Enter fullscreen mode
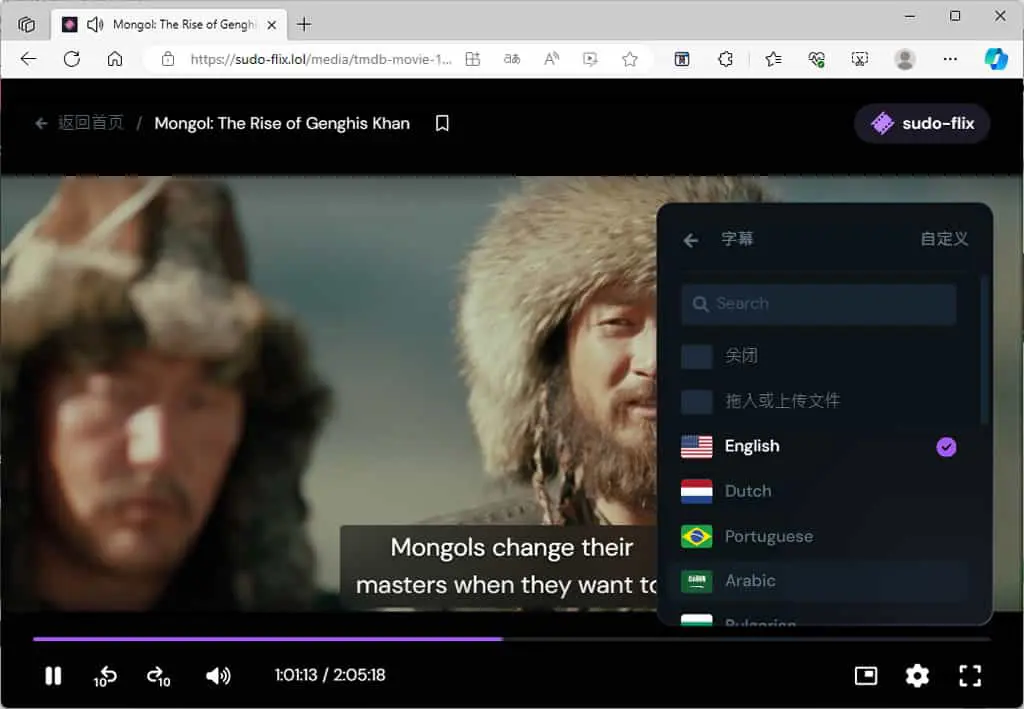The image size is (1024, 709). (x=970, y=676)
